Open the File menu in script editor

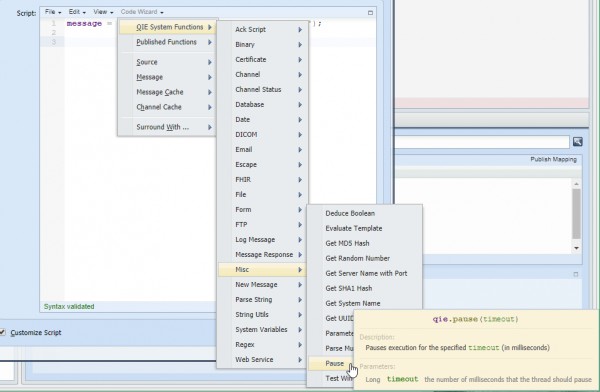pos(53,12)
